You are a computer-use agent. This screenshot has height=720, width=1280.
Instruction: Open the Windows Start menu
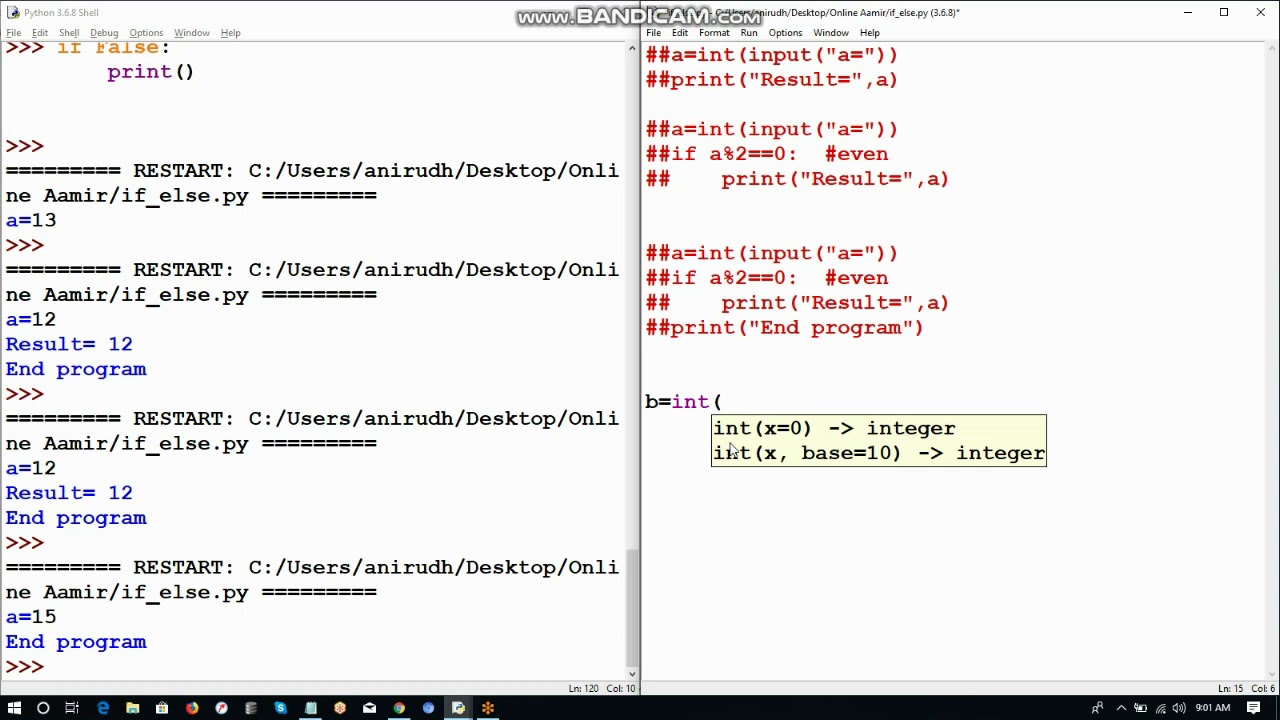14,708
